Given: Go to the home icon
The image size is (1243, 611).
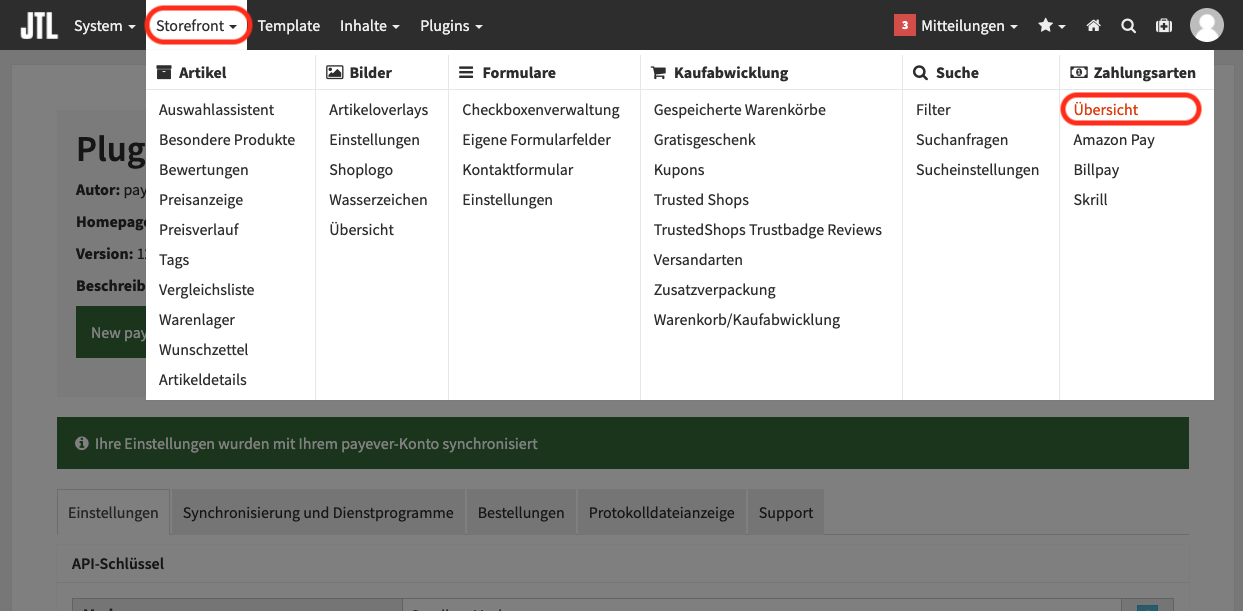Looking at the screenshot, I should [x=1094, y=26].
